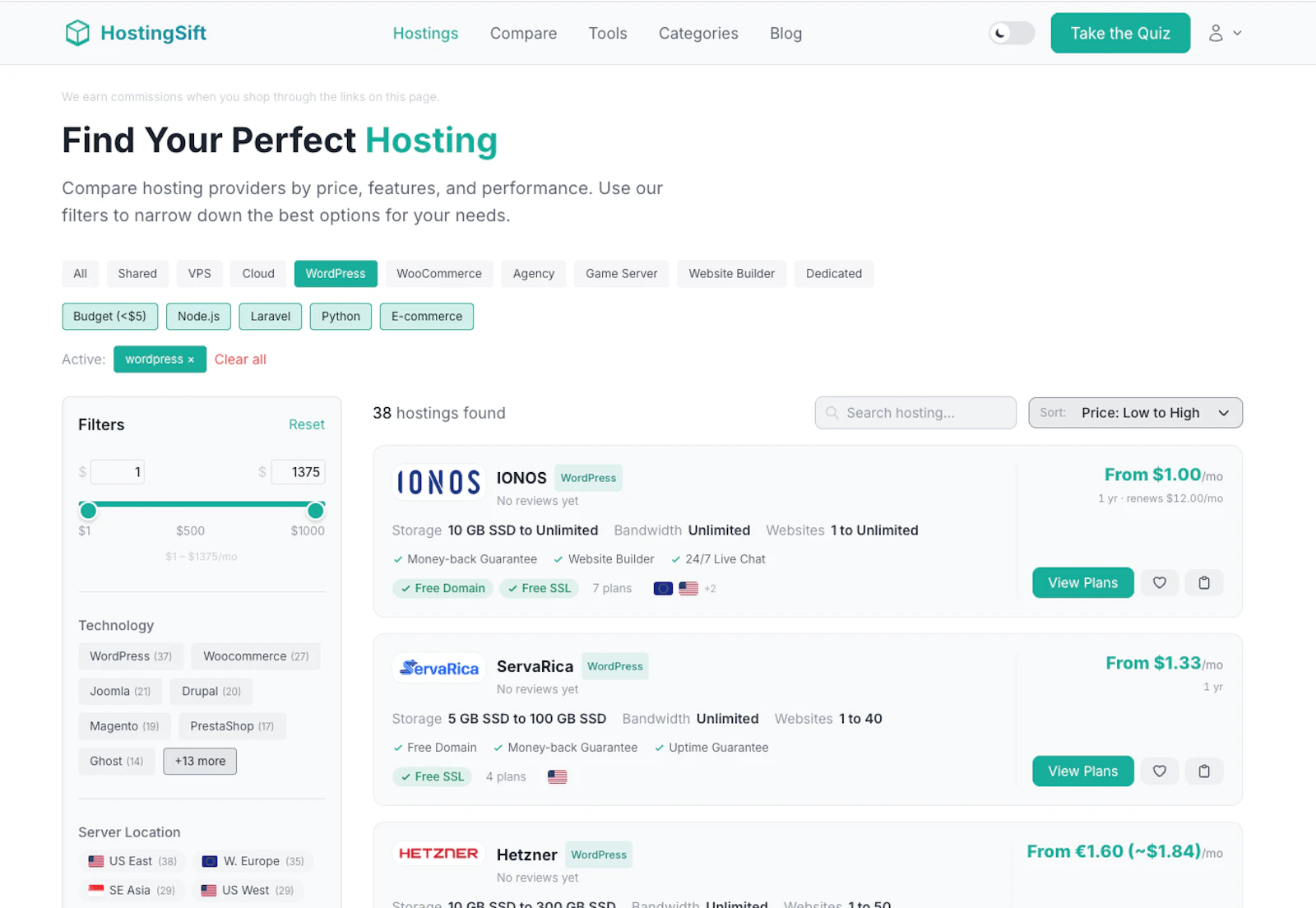Open the Blog nav item

pyautogui.click(x=785, y=33)
